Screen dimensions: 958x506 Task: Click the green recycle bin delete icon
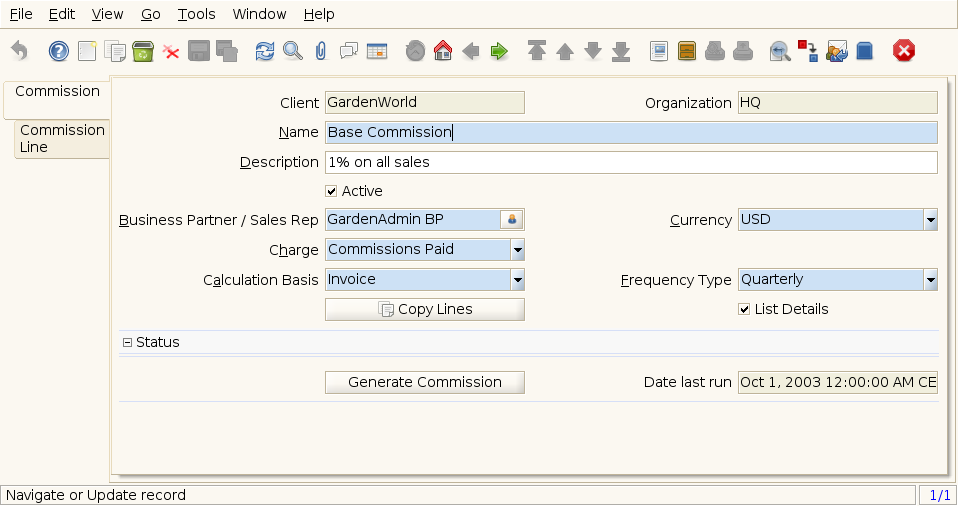point(143,51)
